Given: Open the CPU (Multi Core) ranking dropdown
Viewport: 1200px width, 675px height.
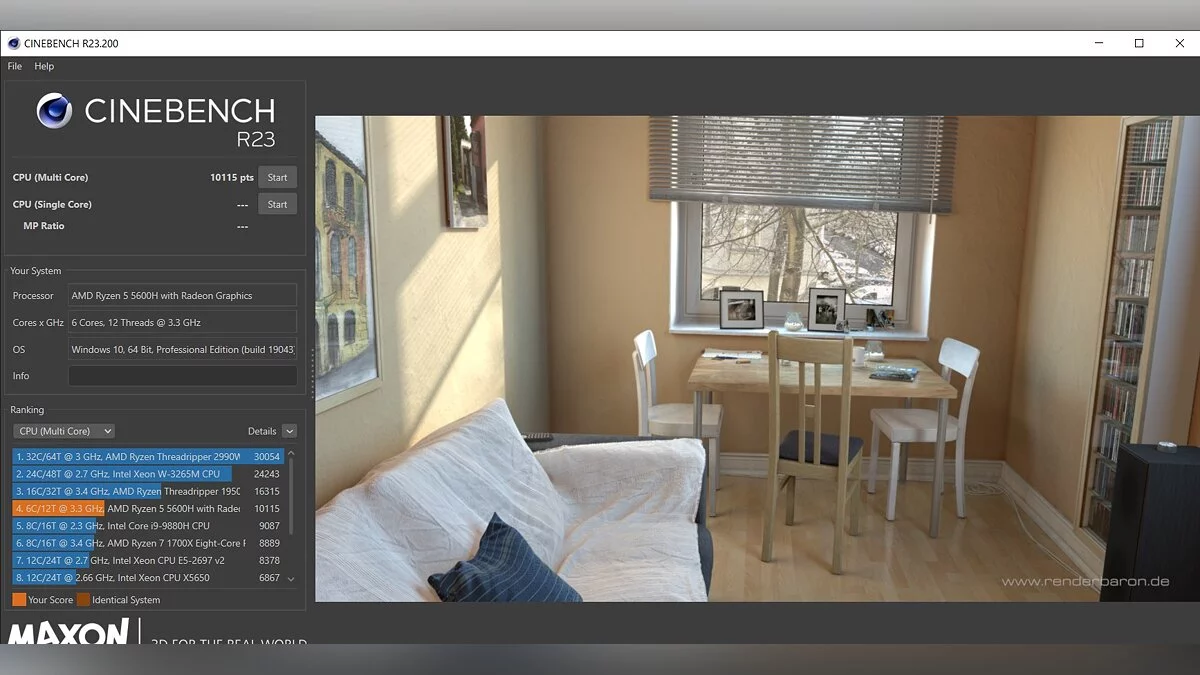Looking at the screenshot, I should coord(64,431).
